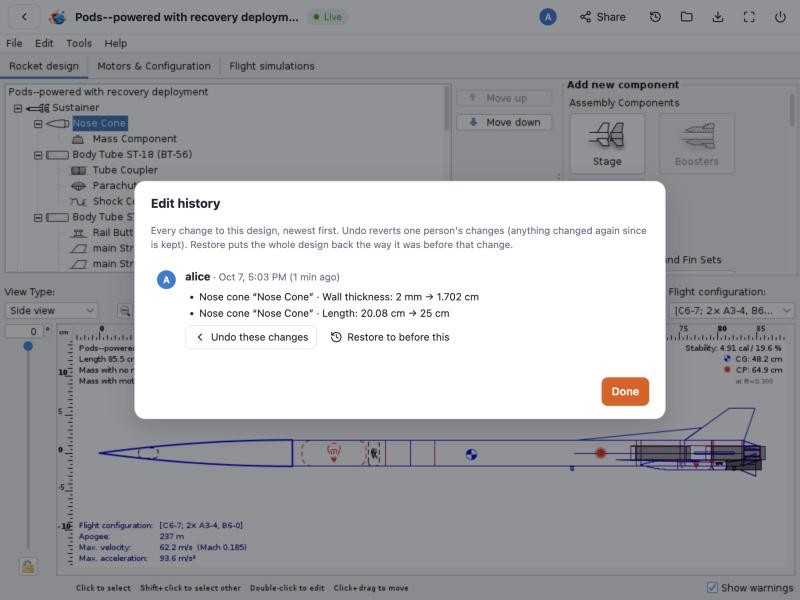The height and width of the screenshot is (600, 800).
Task: Click the Move down button
Action: pyautogui.click(x=504, y=122)
